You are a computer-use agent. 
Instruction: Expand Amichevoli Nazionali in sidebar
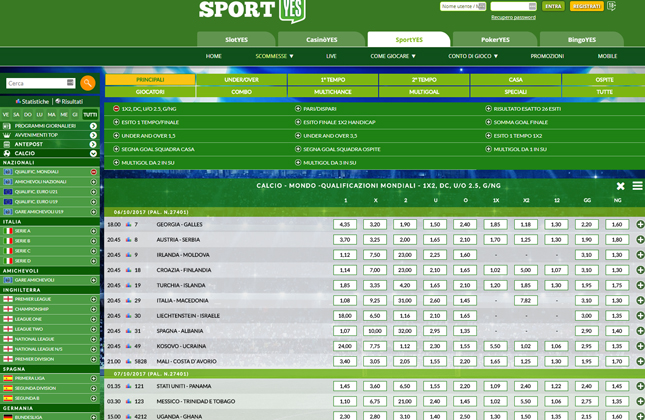coord(93,182)
